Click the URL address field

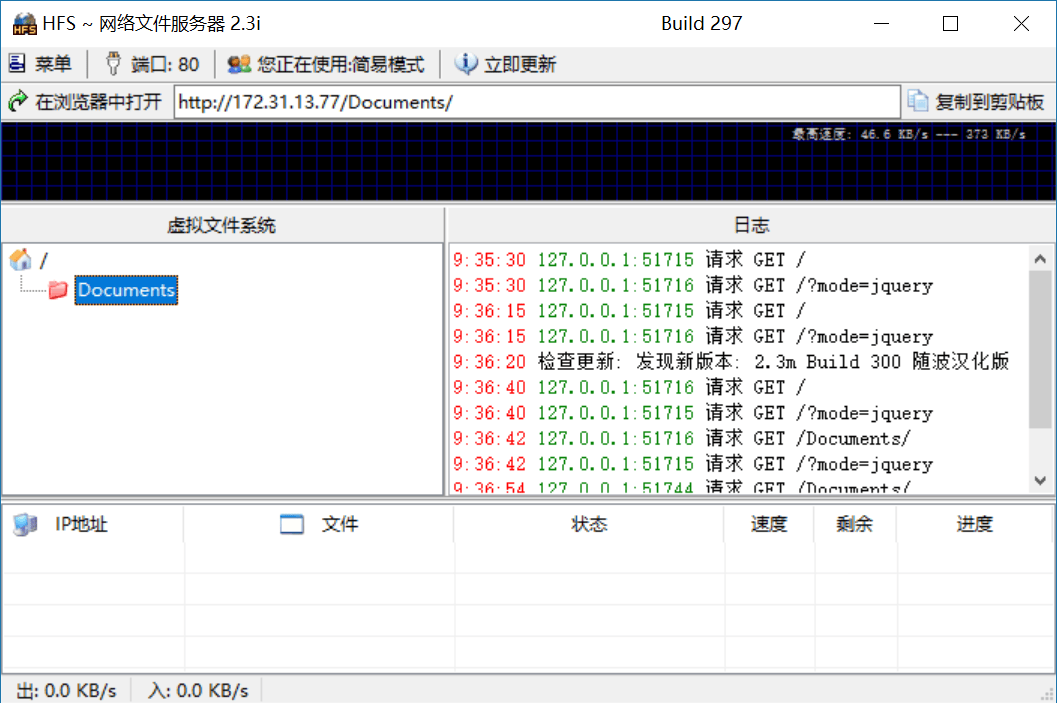[x=537, y=102]
